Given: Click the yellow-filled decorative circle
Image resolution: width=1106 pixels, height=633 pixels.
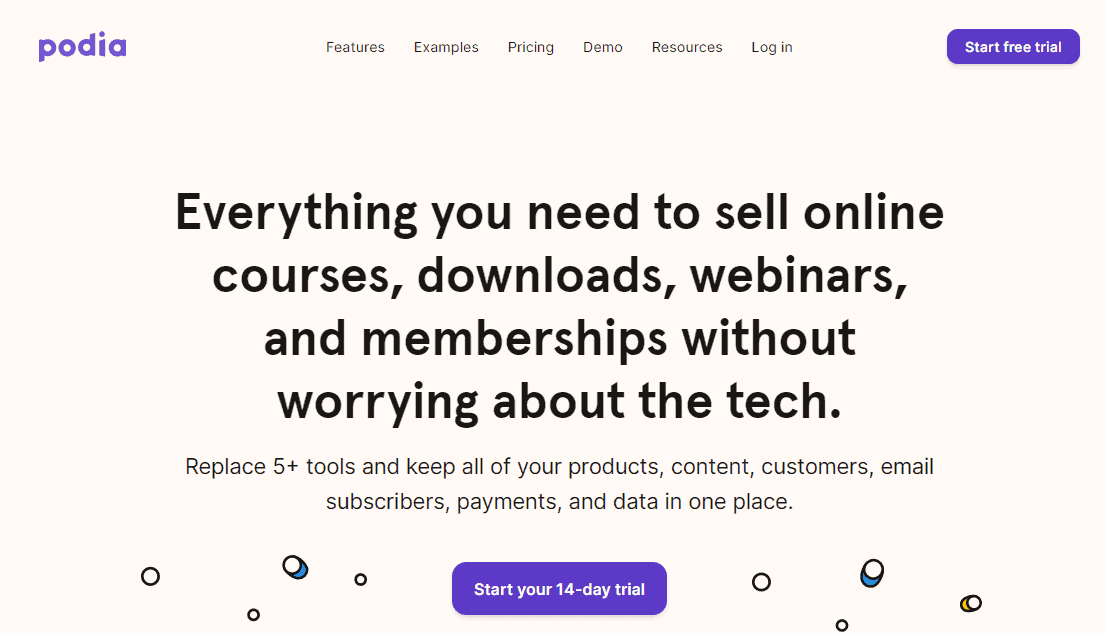Looking at the screenshot, I should [x=970, y=603].
